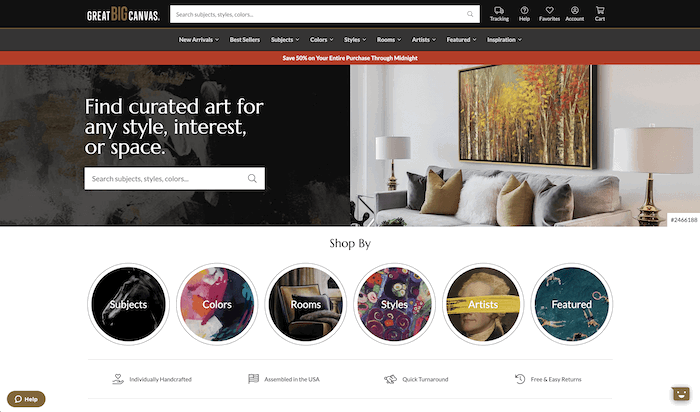This screenshot has width=700, height=412.
Task: Select the Colors circle under Shop By
Action: [x=217, y=304]
